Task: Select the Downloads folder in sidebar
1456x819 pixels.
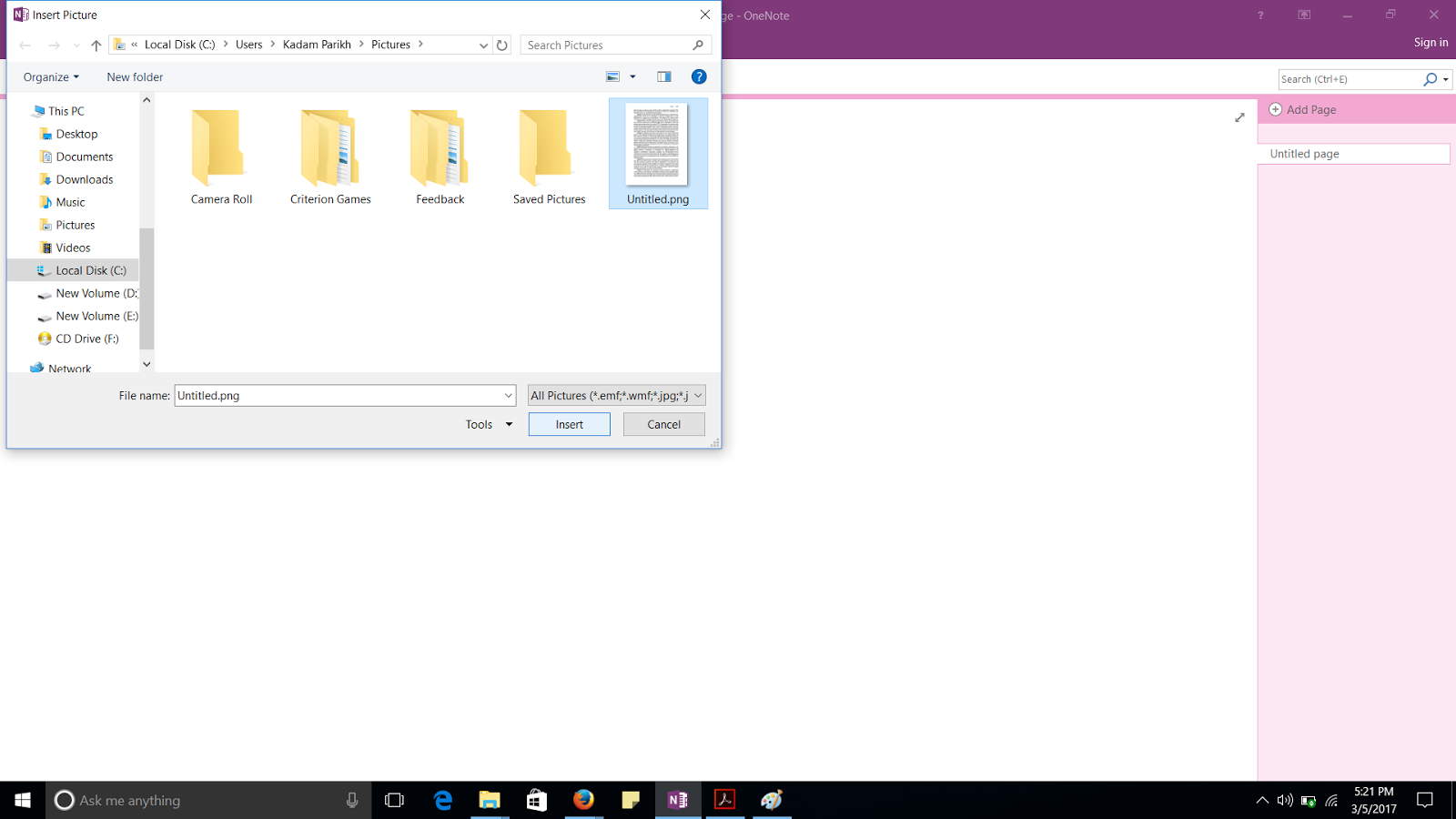Action: [x=84, y=179]
